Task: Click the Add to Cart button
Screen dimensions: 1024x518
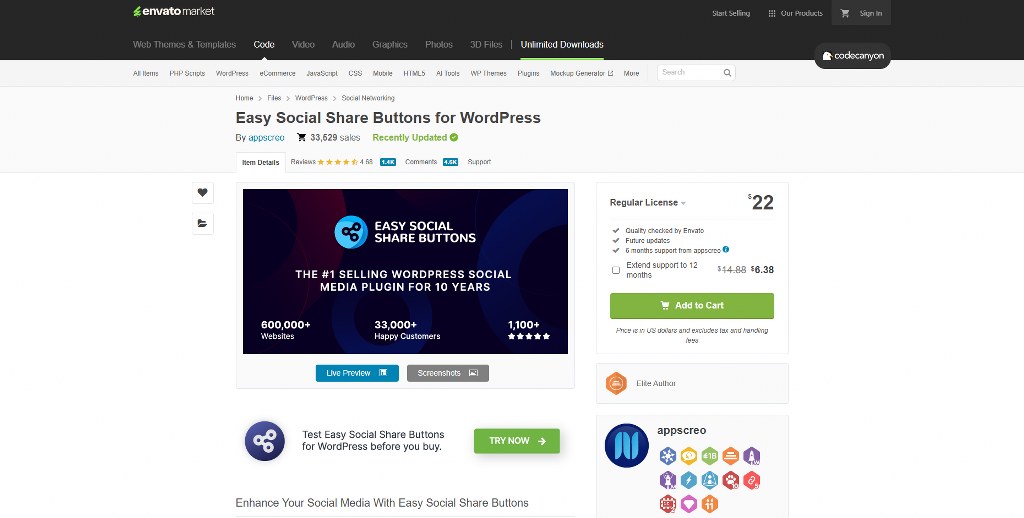Action: tap(692, 306)
